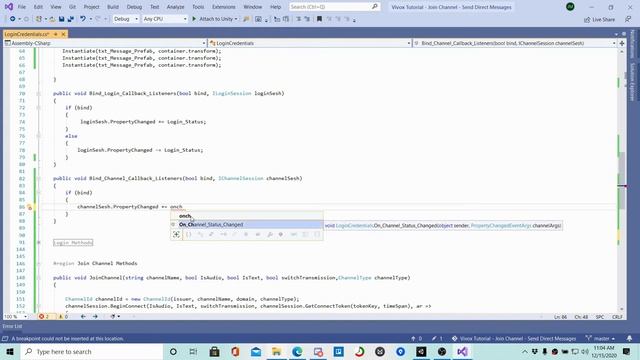
Task: Click the taskbar Type here to search box
Action: [x=91, y=351]
